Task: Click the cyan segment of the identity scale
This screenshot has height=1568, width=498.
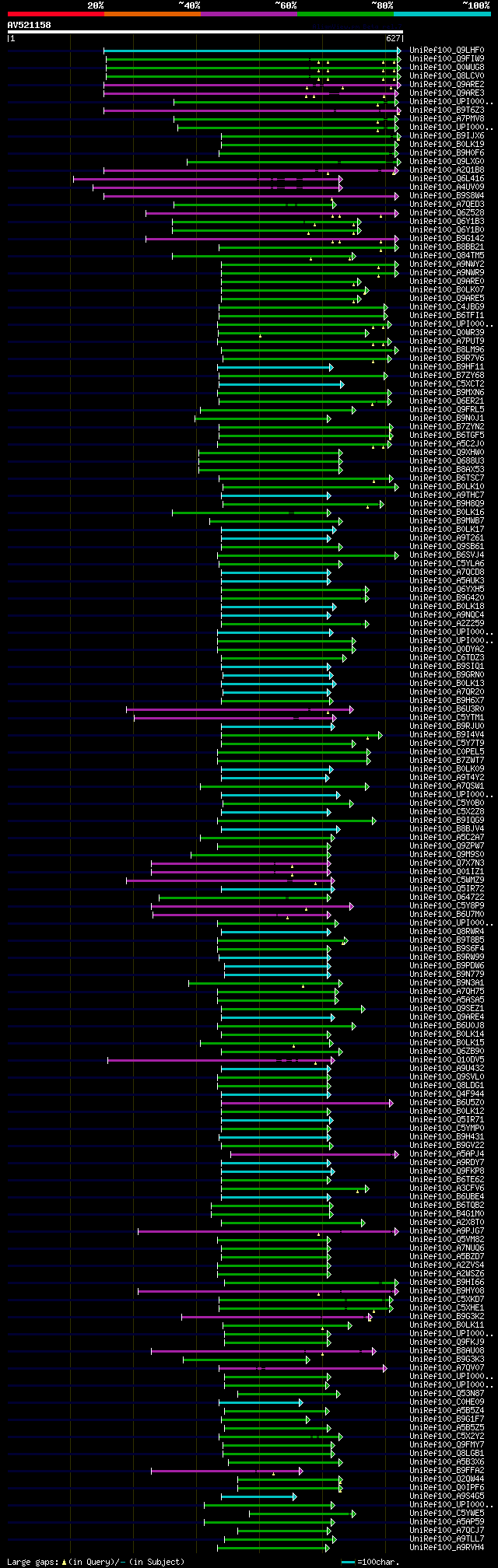Action: point(442,14)
